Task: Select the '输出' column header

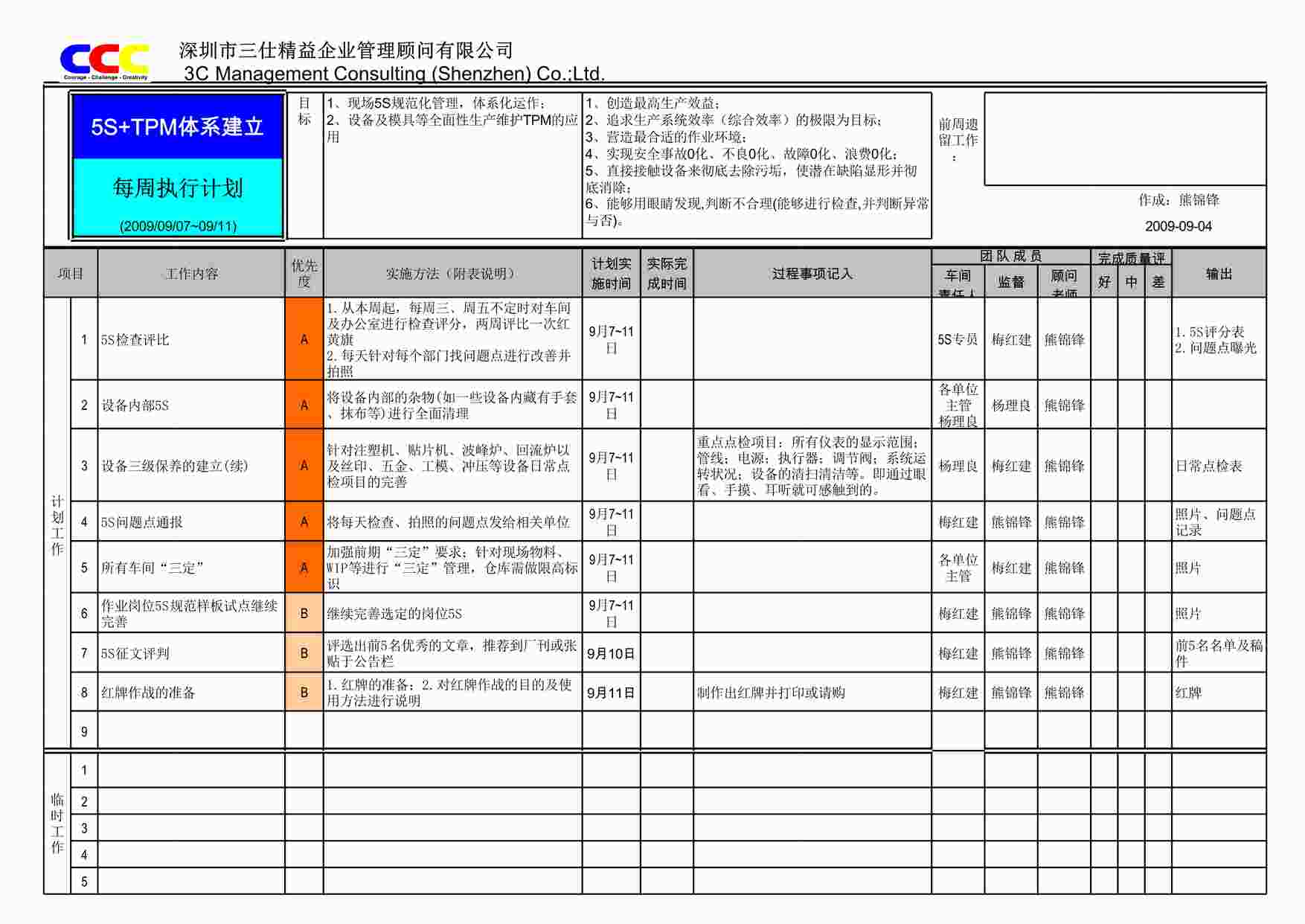Action: (x=1219, y=274)
